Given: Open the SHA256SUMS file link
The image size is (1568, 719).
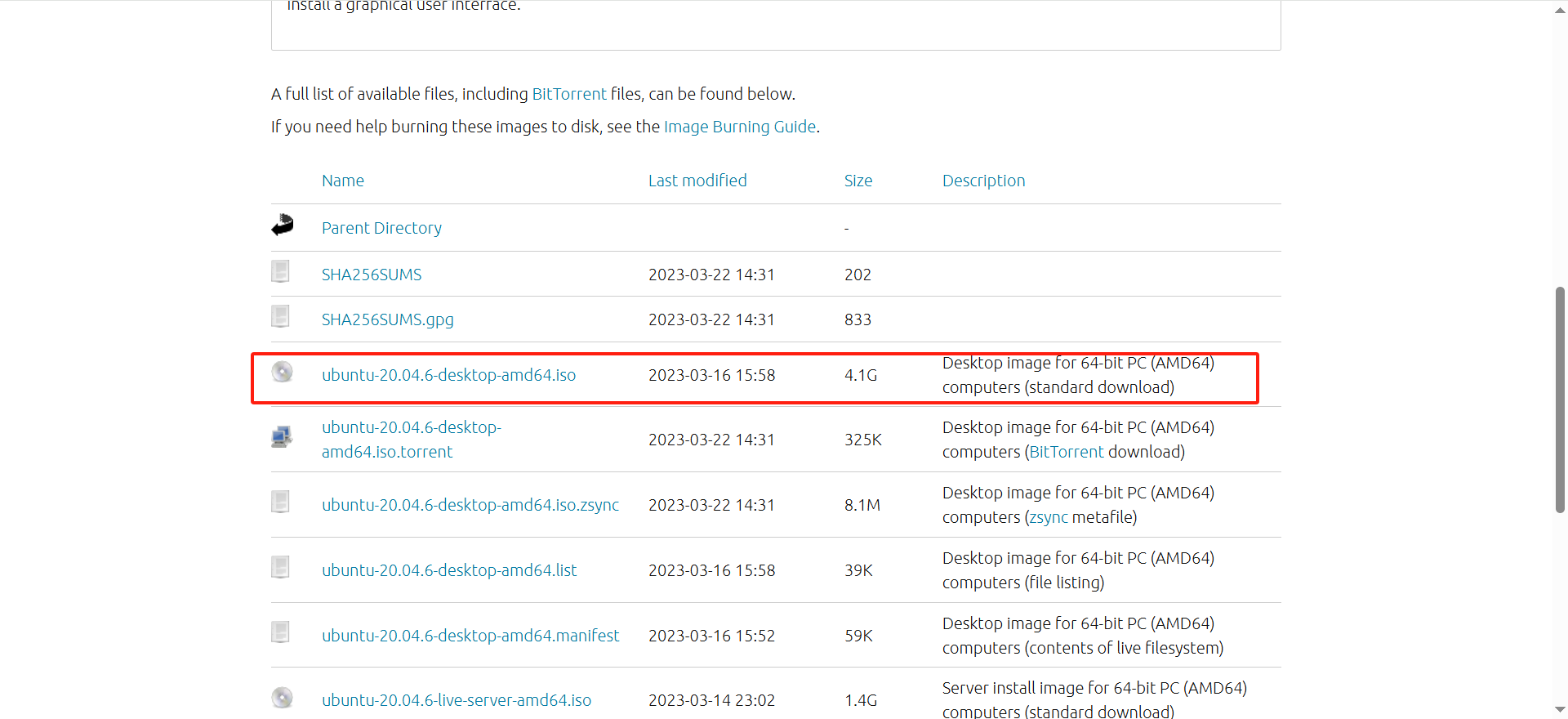Looking at the screenshot, I should 372,275.
